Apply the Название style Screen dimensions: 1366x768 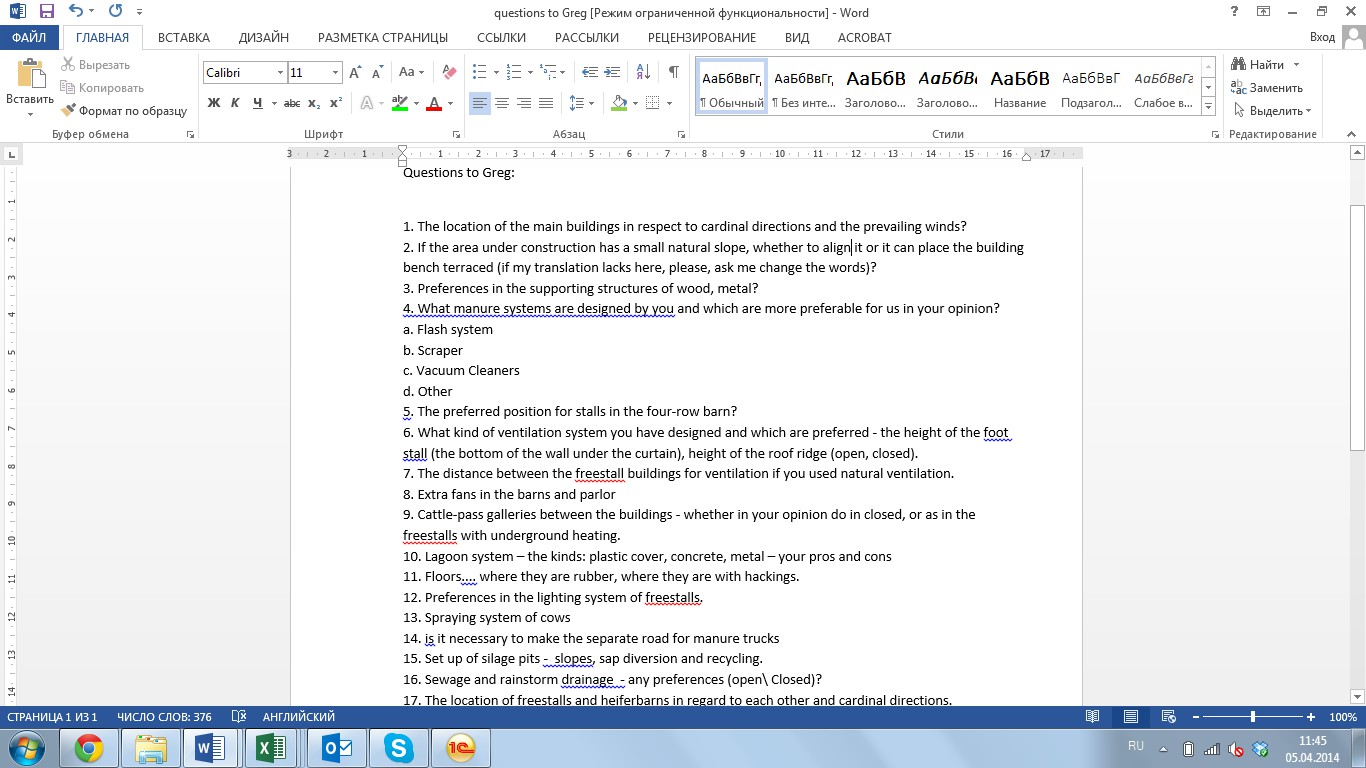pos(1020,87)
